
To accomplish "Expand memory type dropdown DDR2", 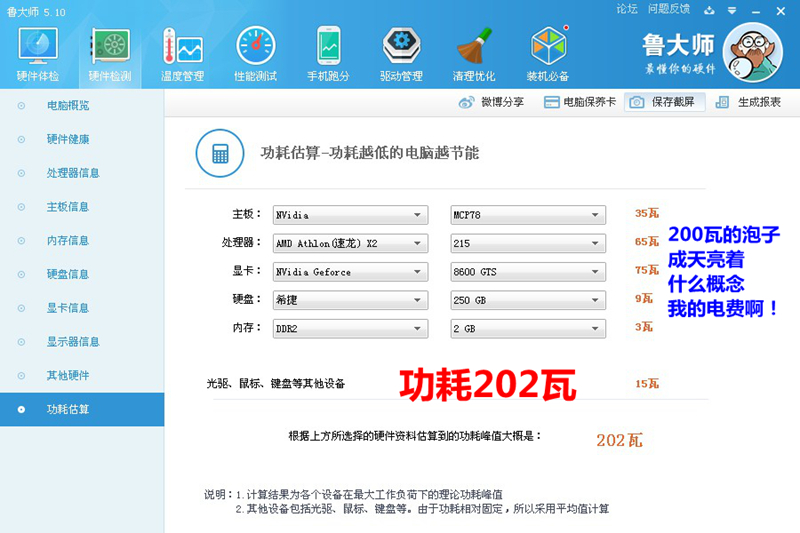I will click(x=351, y=329).
